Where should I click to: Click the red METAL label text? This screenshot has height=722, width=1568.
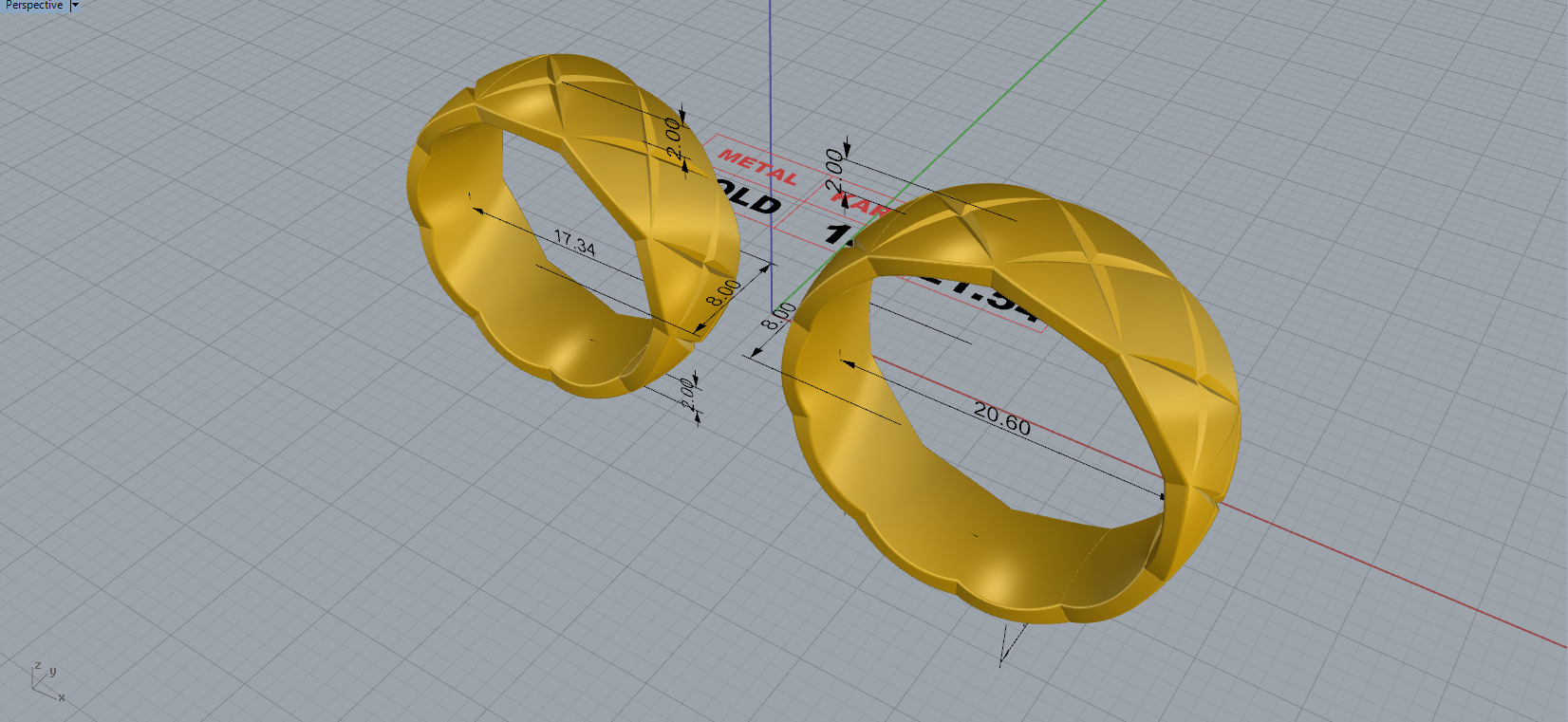tap(757, 166)
